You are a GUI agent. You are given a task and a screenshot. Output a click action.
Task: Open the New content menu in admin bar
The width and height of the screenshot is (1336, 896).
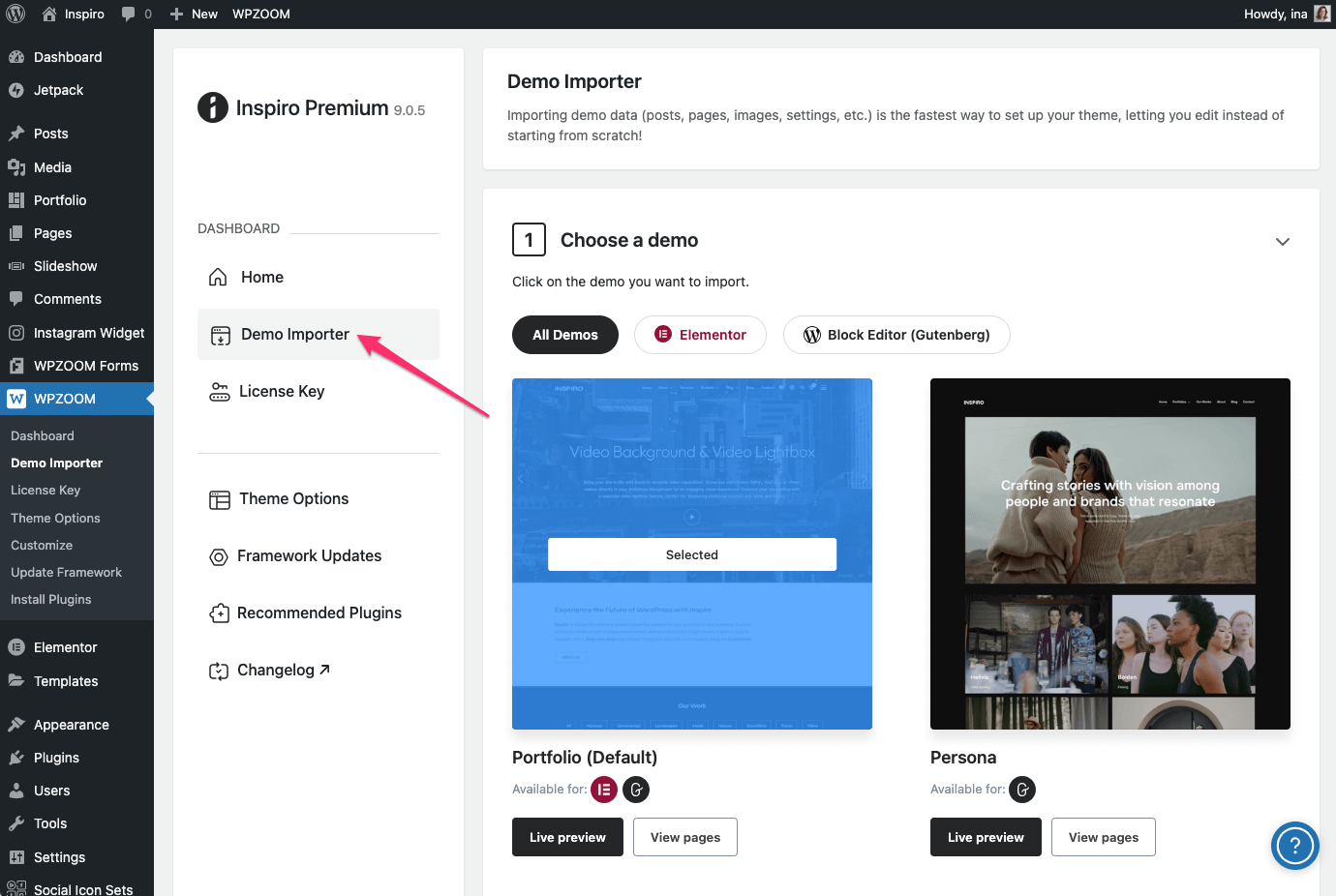194,14
